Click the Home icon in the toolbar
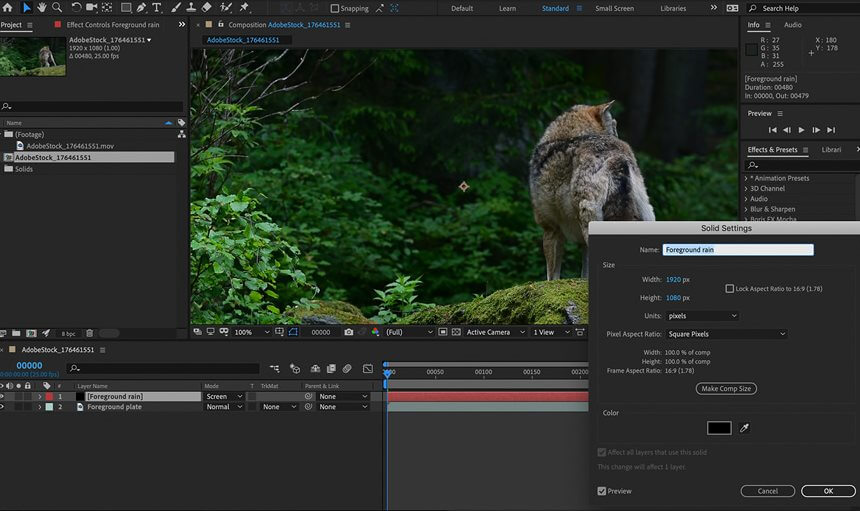 pyautogui.click(x=8, y=8)
